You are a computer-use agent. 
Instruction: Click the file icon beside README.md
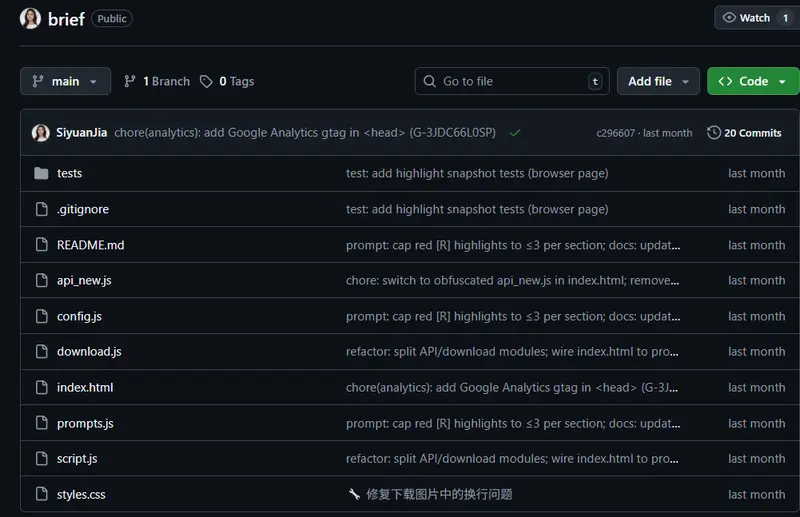[41, 245]
